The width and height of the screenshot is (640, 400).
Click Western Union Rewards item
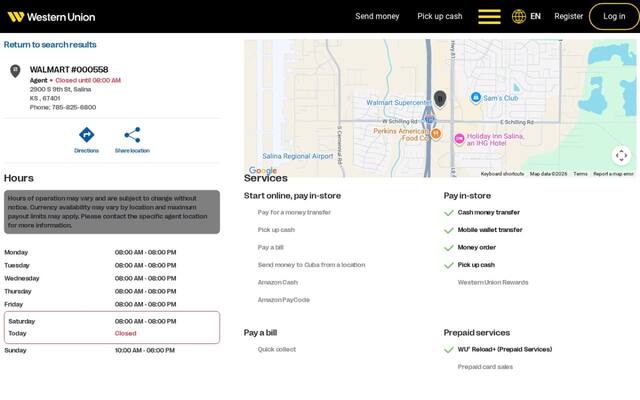pos(493,282)
